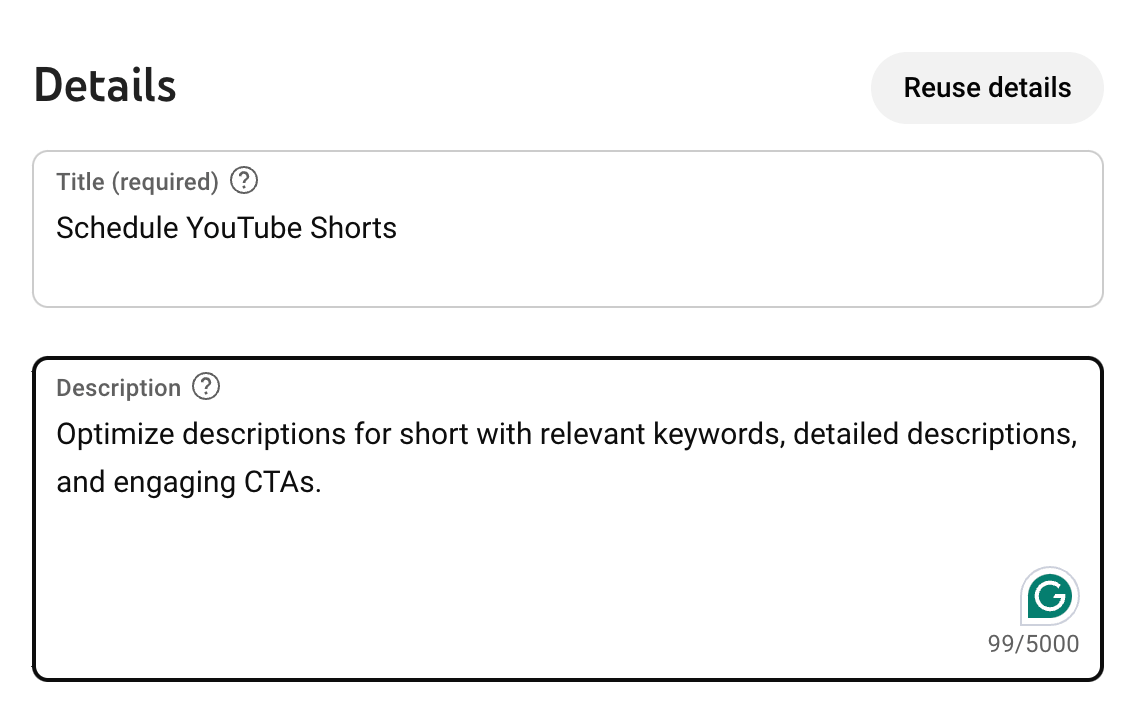Click the "Title (required)" label text

tap(137, 182)
